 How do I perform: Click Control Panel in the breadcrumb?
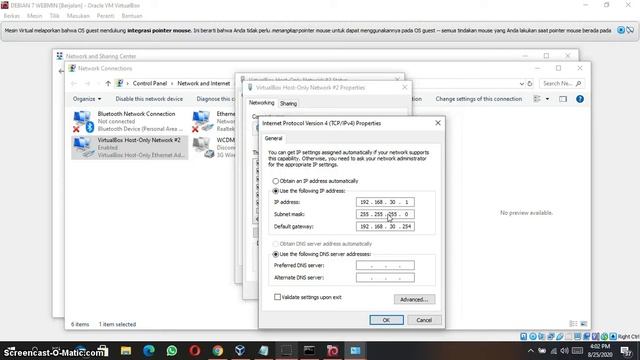tap(150, 83)
